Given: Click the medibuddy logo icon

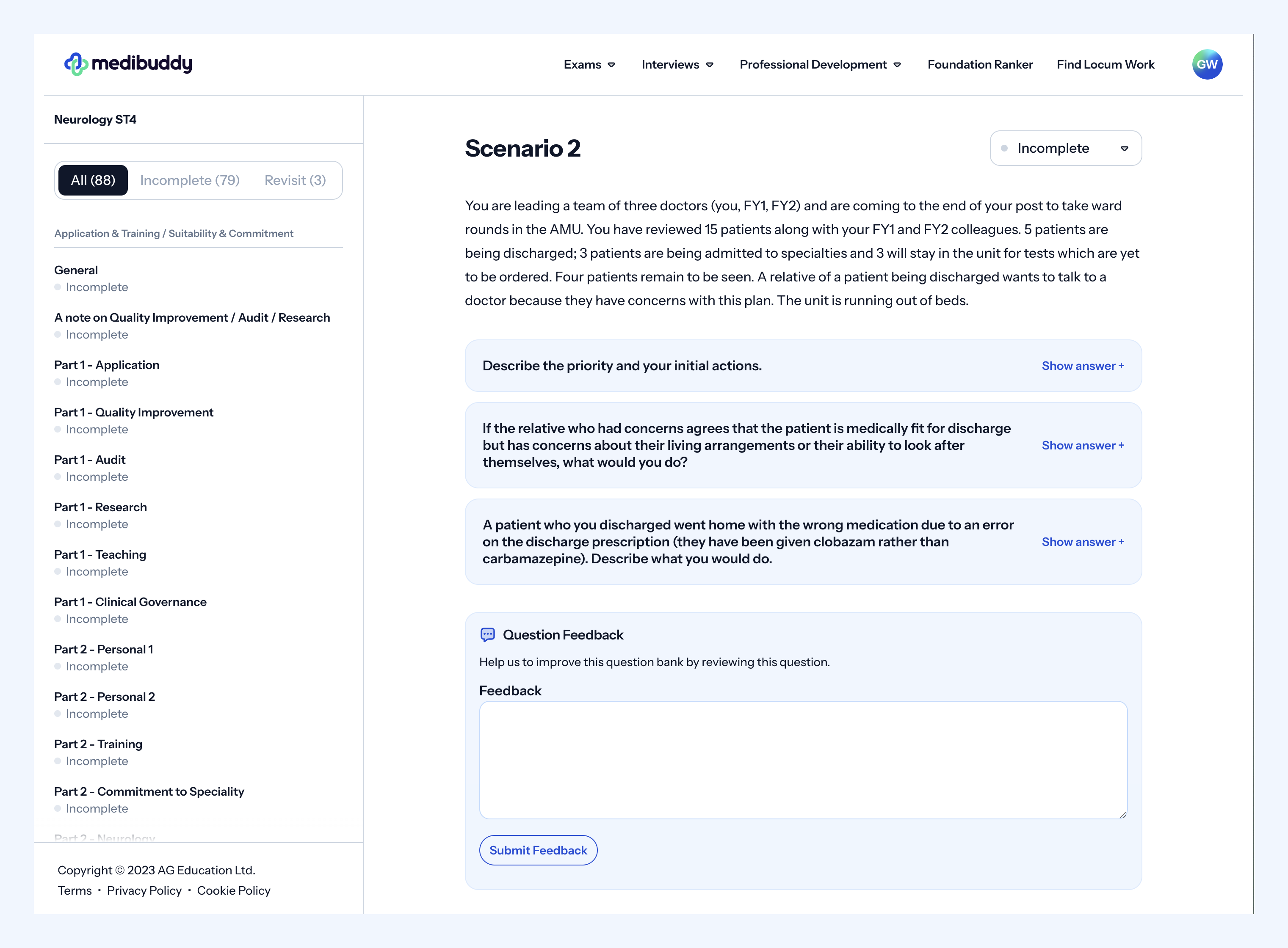Looking at the screenshot, I should (x=77, y=63).
